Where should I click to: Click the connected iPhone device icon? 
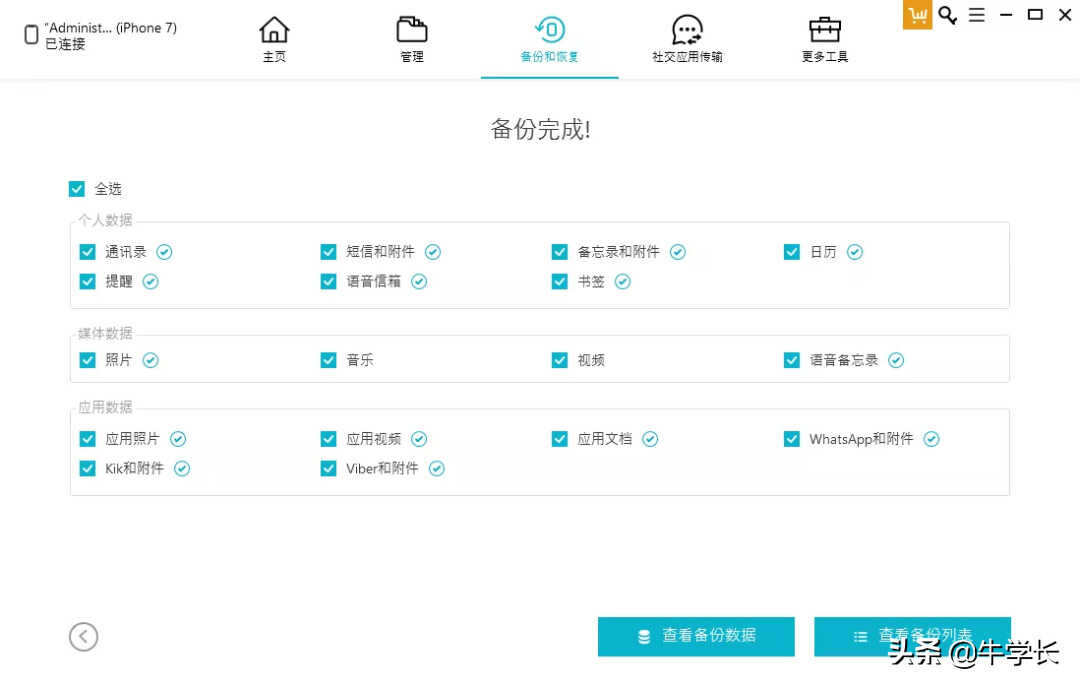(x=31, y=36)
